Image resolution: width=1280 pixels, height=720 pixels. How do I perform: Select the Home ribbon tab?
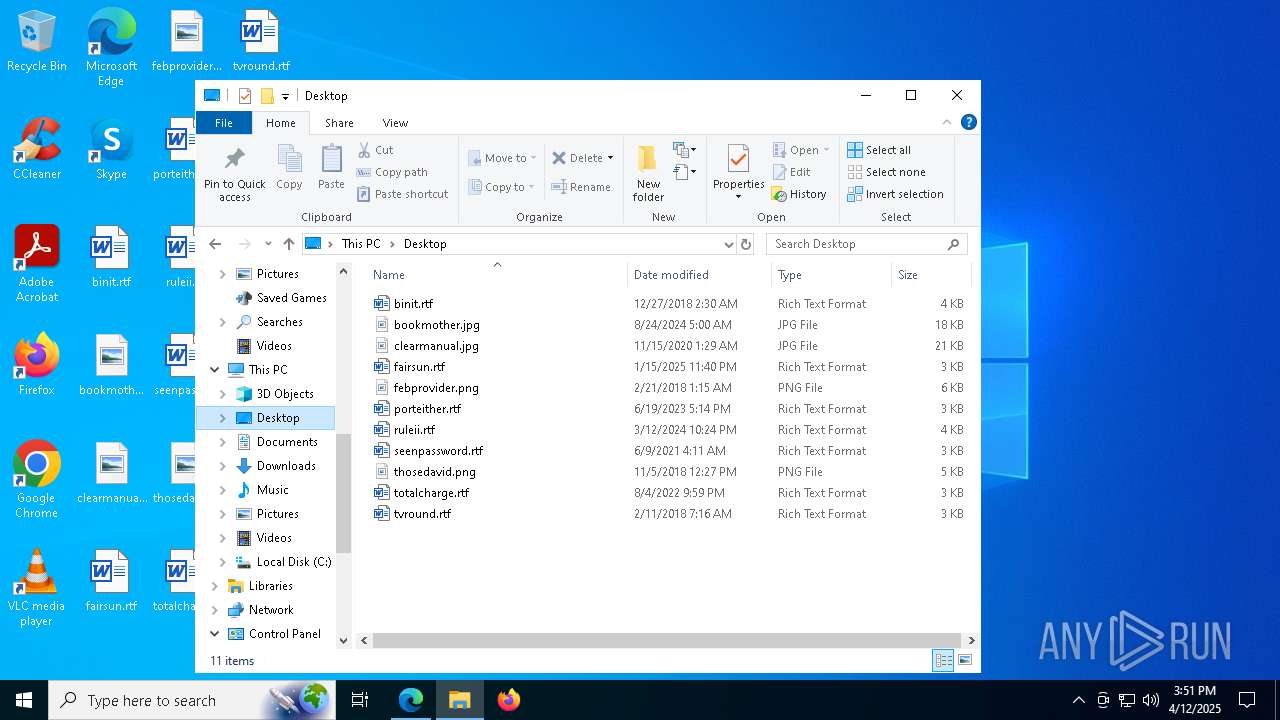281,123
